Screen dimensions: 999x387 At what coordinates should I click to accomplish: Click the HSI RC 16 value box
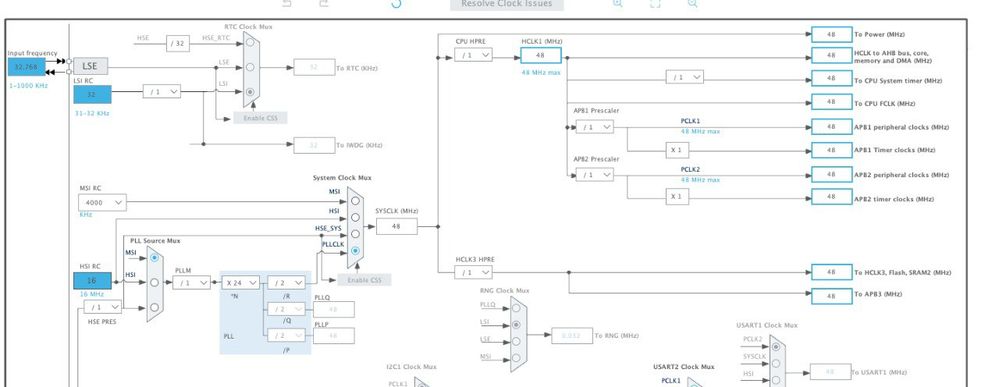(92, 281)
